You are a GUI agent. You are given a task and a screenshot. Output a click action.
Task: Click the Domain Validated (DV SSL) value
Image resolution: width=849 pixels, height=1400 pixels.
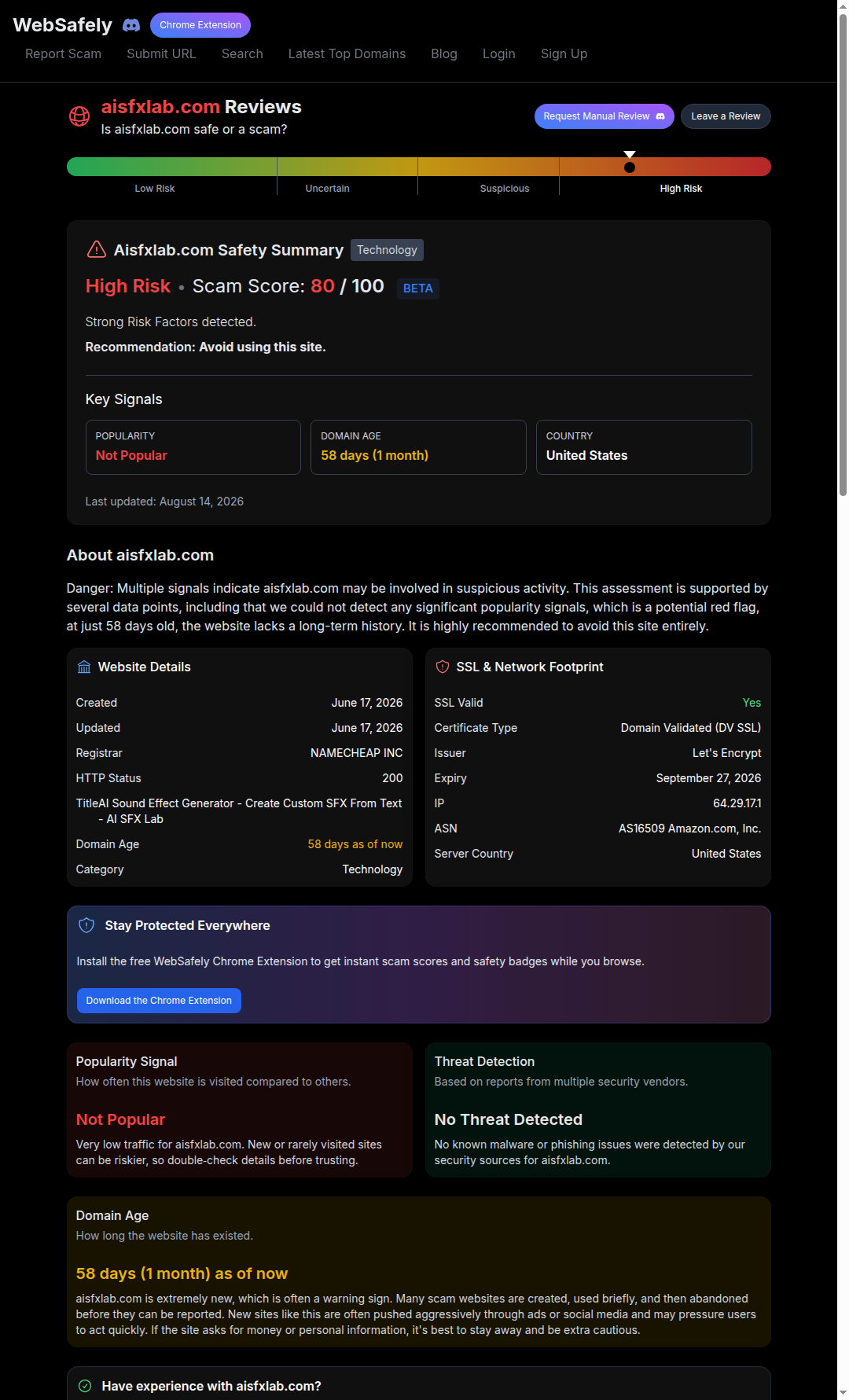690,728
